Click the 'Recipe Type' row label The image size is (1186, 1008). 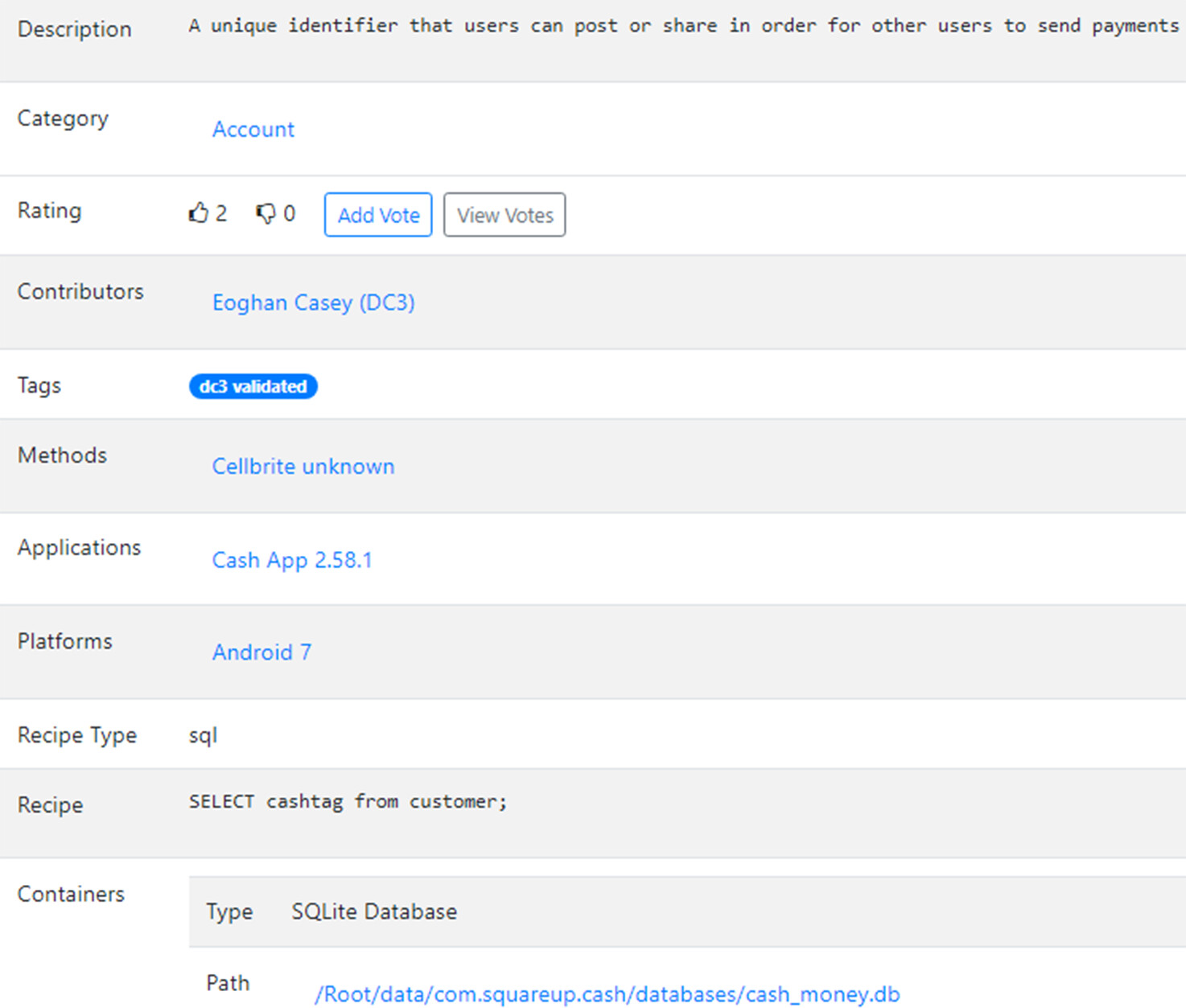(77, 735)
